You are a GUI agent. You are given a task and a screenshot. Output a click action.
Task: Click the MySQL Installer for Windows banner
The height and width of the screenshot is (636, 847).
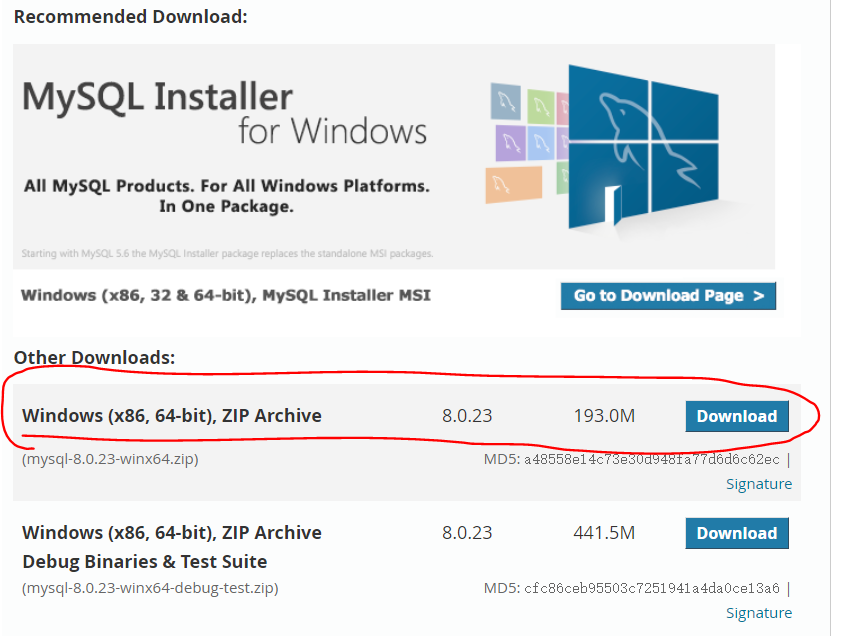point(394,157)
